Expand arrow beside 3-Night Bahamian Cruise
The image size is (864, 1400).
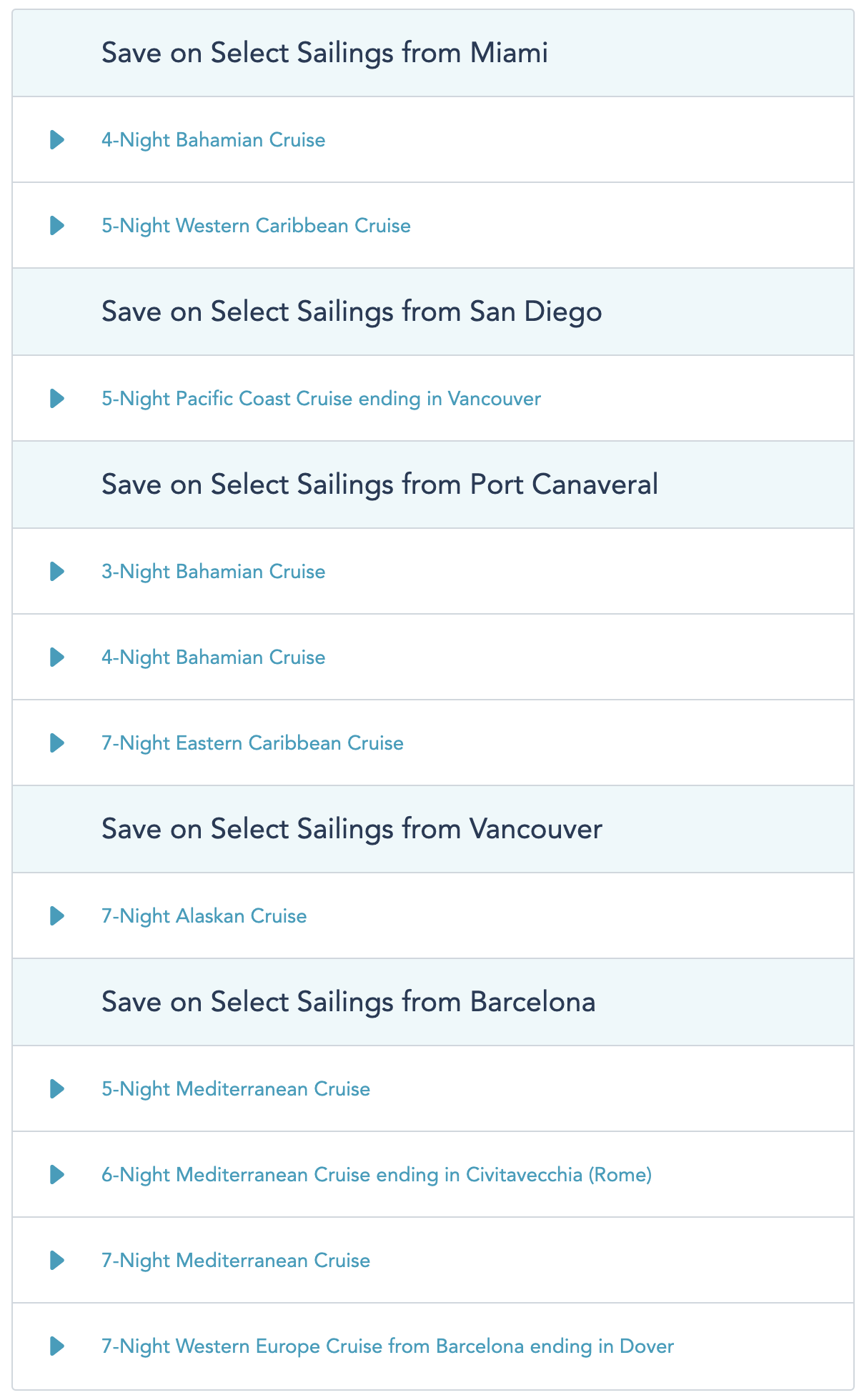(x=57, y=572)
